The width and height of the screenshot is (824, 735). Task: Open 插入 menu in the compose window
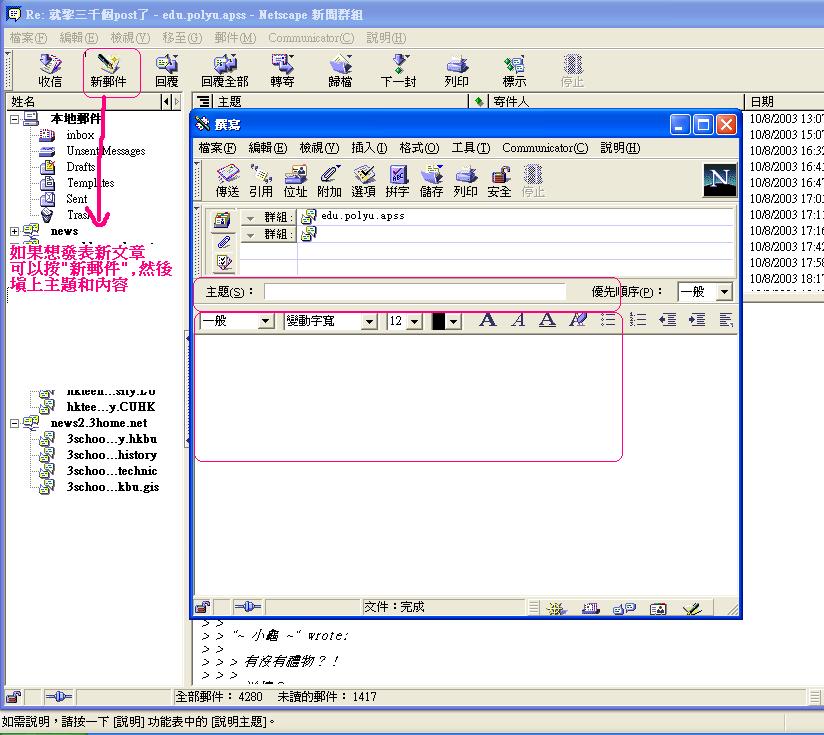pyautogui.click(x=369, y=148)
